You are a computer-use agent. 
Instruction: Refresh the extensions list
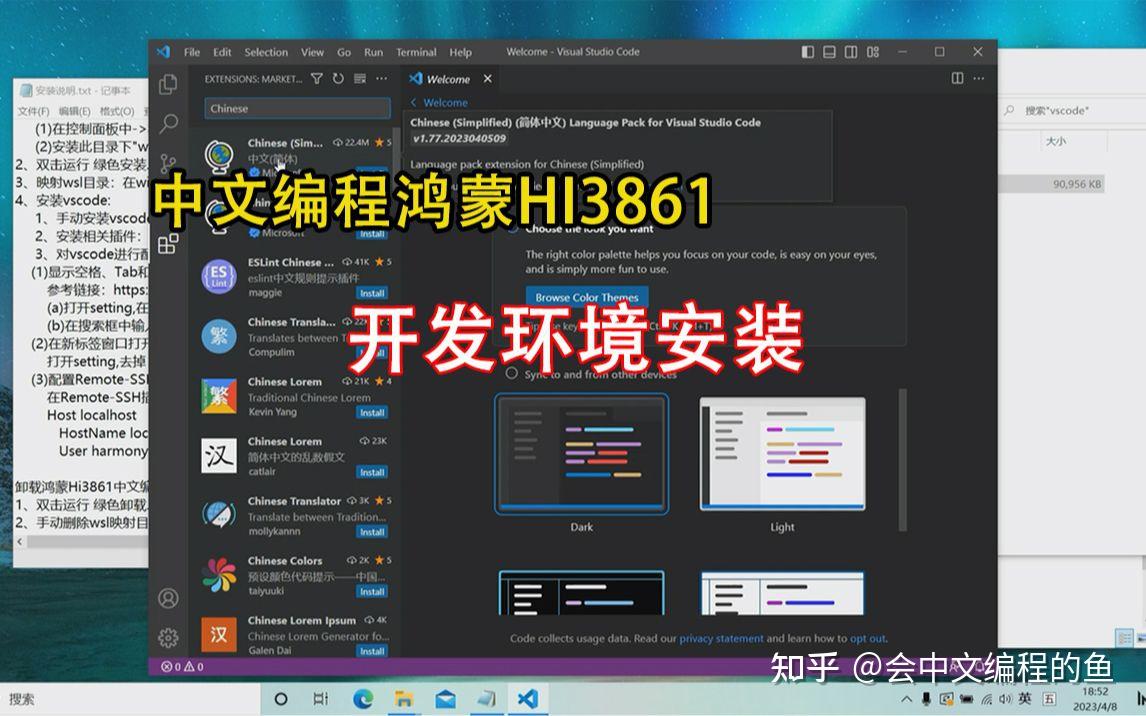tap(339, 78)
